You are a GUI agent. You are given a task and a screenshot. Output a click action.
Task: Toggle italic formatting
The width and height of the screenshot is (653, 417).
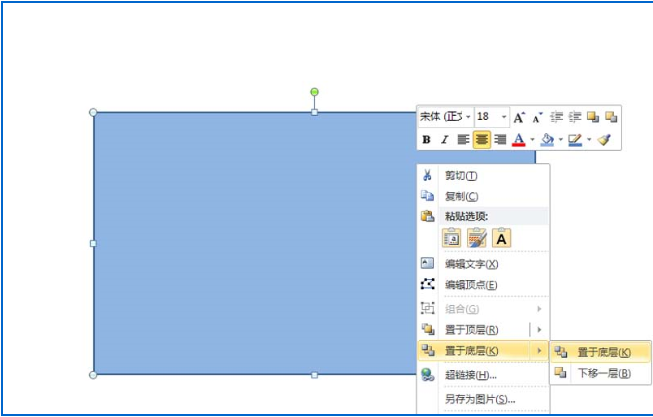point(445,140)
